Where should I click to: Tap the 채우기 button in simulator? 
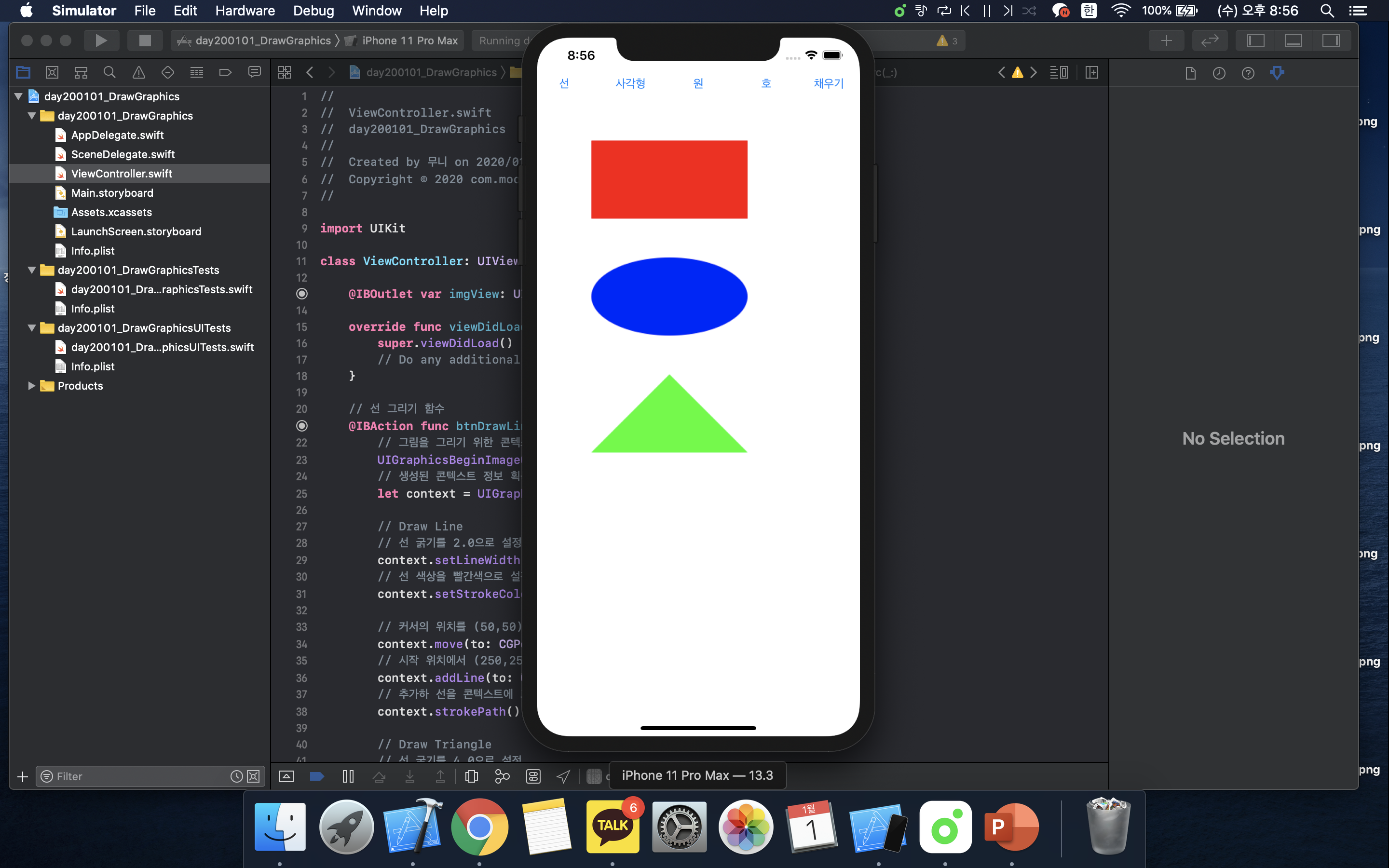tap(828, 84)
